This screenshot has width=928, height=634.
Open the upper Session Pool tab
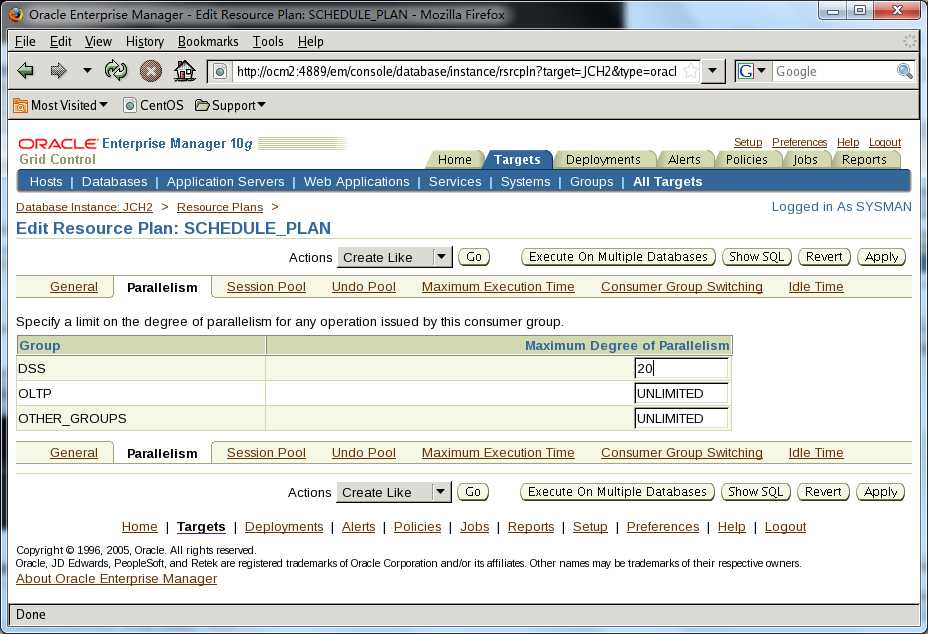[x=266, y=287]
